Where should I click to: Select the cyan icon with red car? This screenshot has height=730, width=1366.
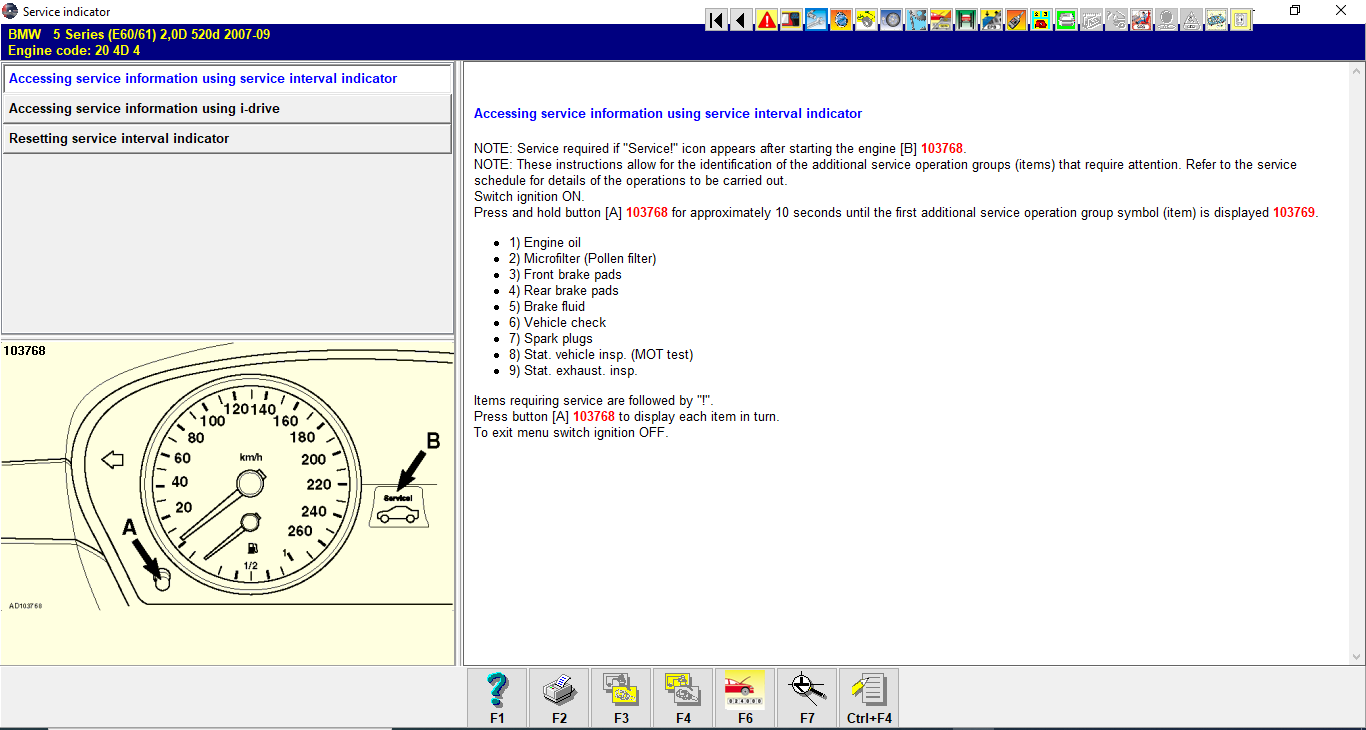(x=1041, y=19)
